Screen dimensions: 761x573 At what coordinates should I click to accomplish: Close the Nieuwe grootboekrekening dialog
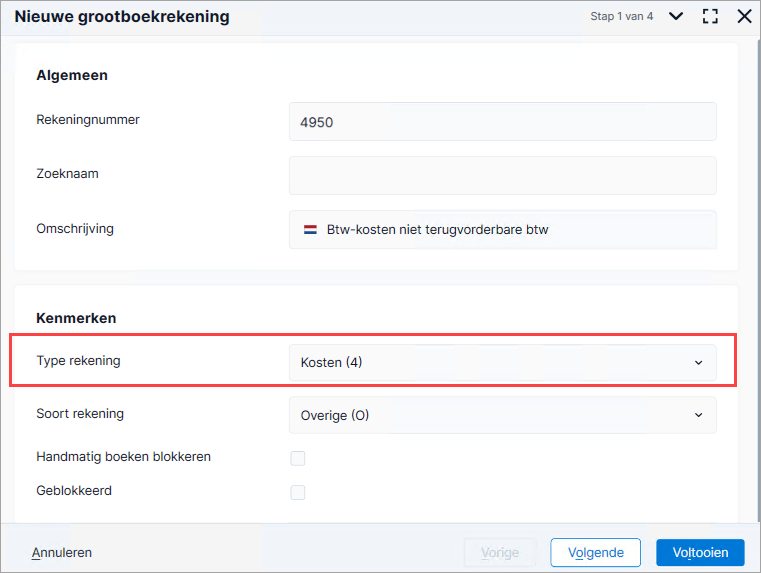(x=744, y=16)
